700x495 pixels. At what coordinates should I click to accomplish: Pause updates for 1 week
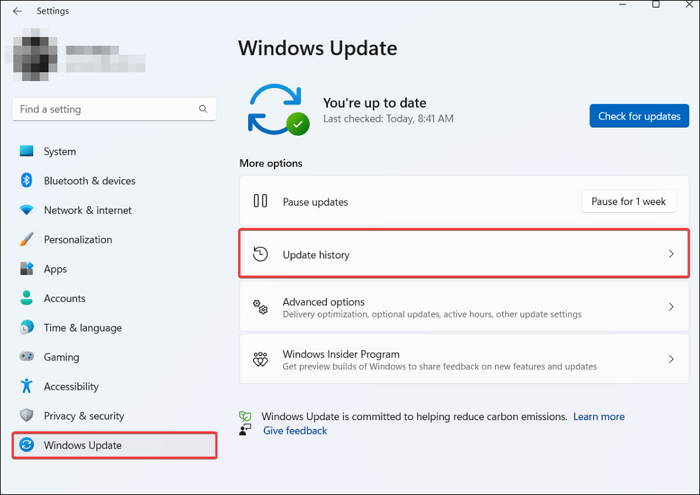pyautogui.click(x=628, y=201)
